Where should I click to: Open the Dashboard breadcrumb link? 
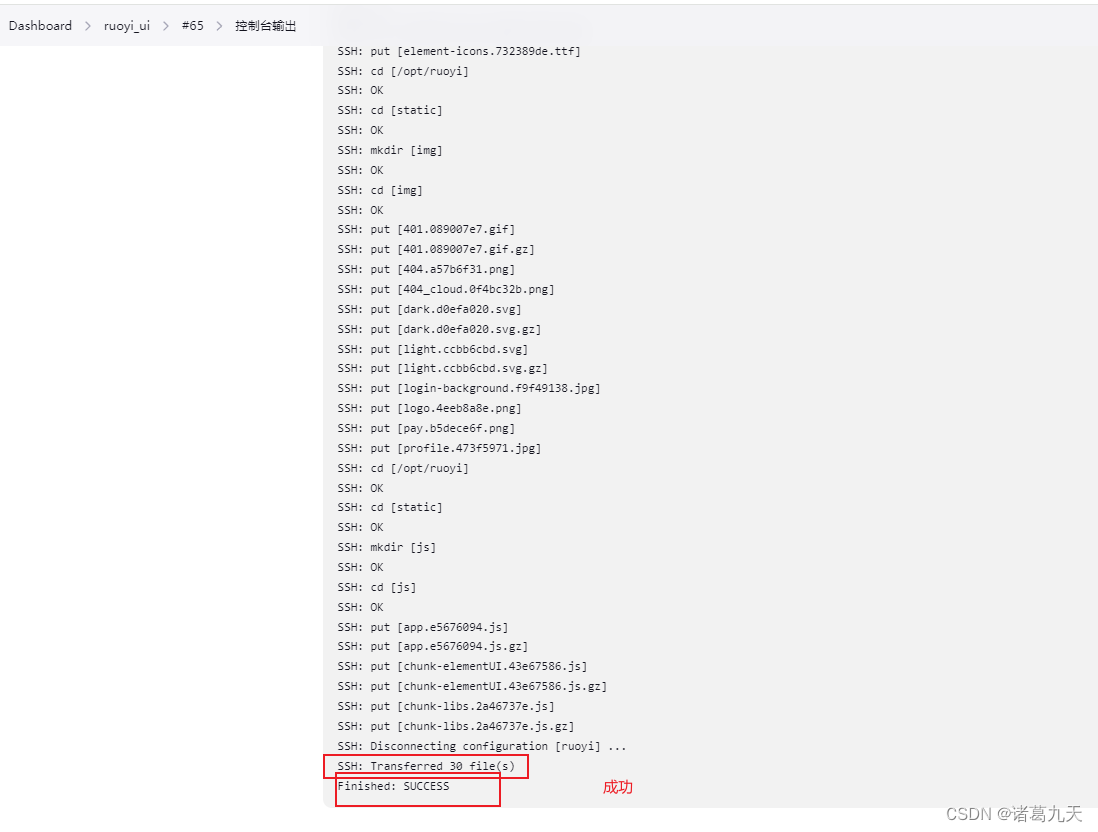click(40, 26)
